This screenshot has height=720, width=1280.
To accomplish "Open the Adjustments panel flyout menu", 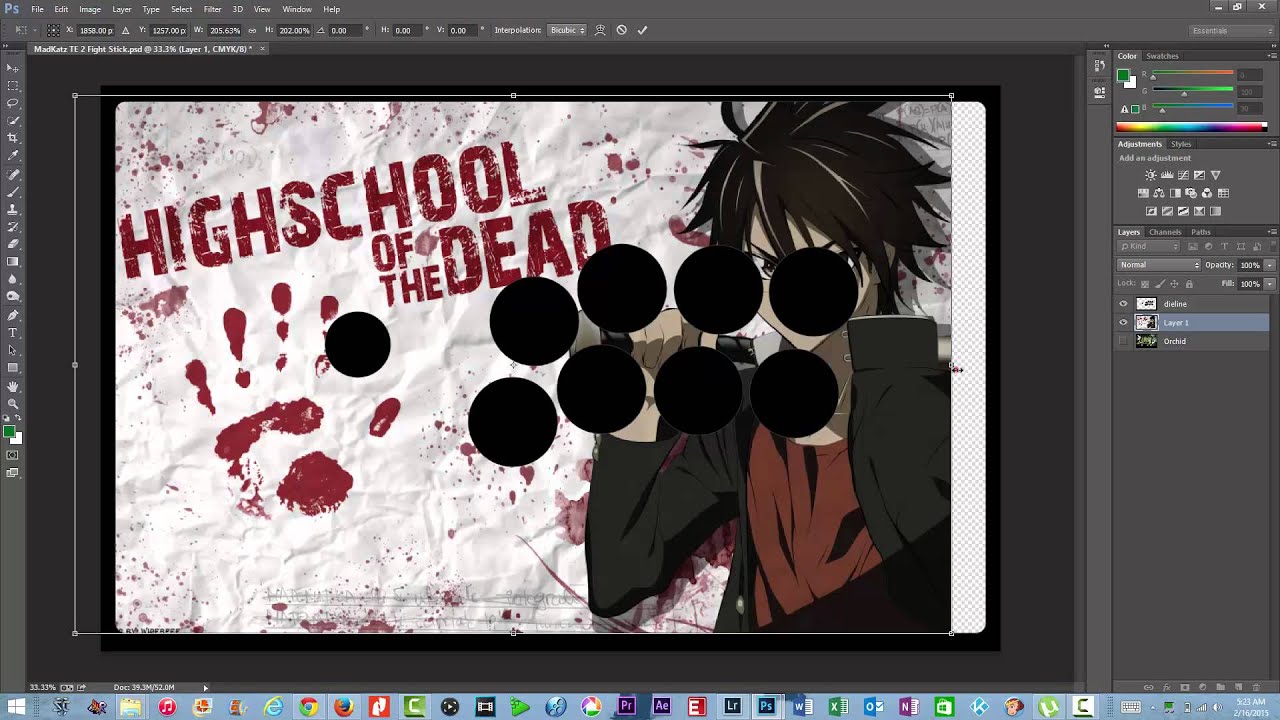I will tap(1271, 144).
